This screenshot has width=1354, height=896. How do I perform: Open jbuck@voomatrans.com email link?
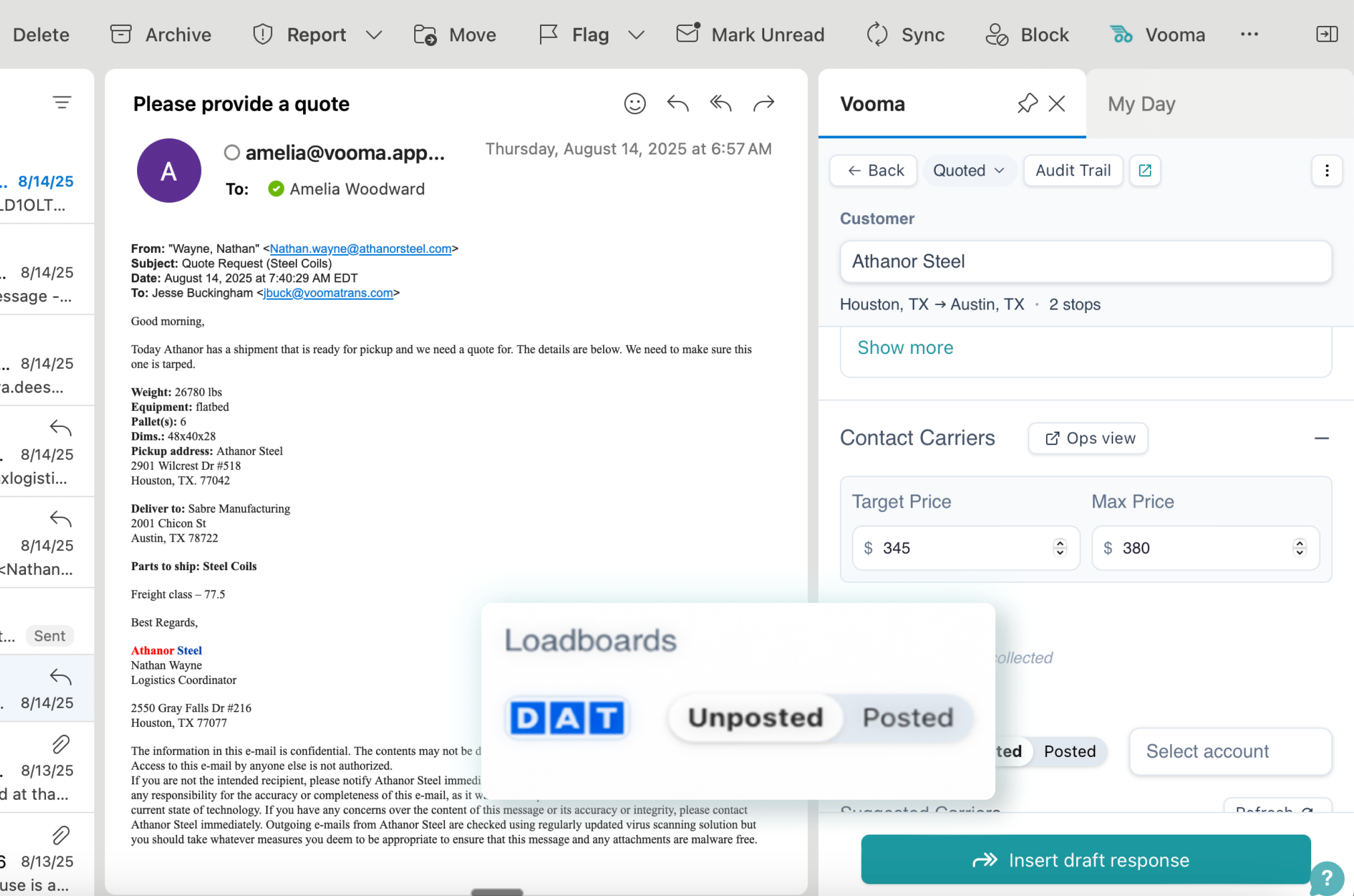click(x=328, y=292)
